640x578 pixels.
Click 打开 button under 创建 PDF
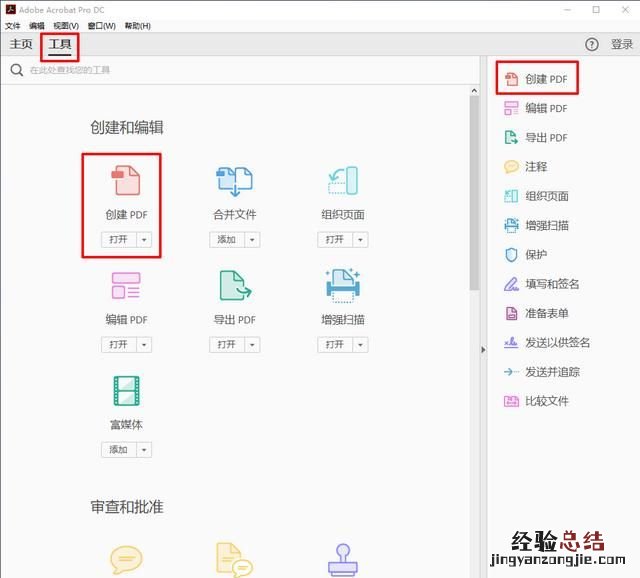point(119,240)
